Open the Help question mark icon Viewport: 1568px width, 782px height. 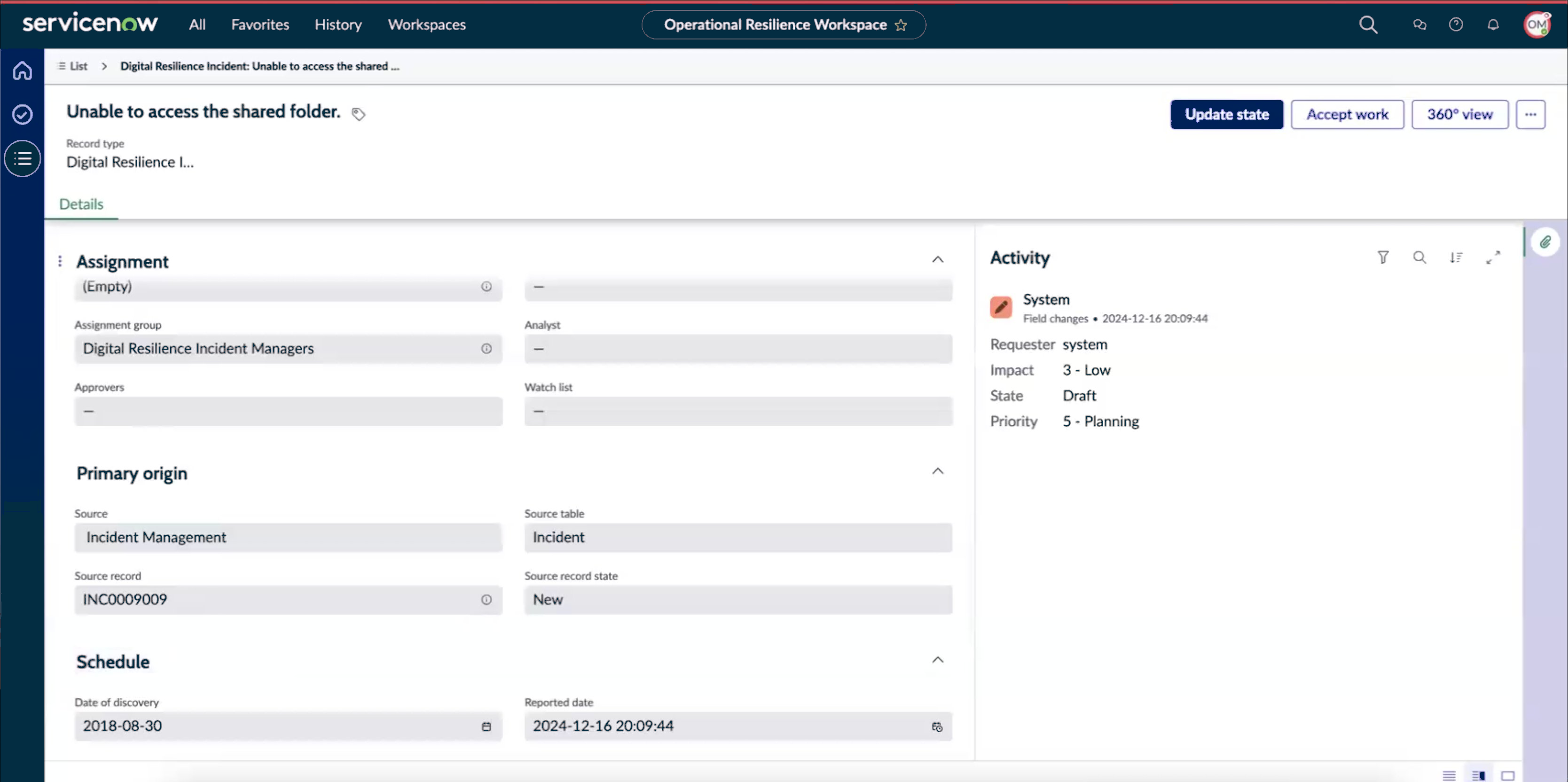1455,24
